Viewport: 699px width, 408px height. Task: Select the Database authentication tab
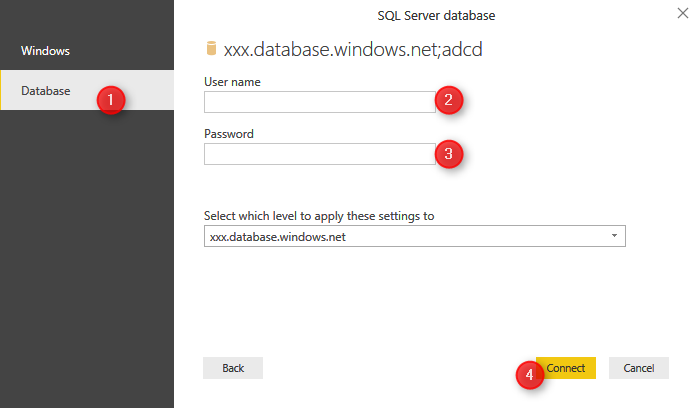47,91
